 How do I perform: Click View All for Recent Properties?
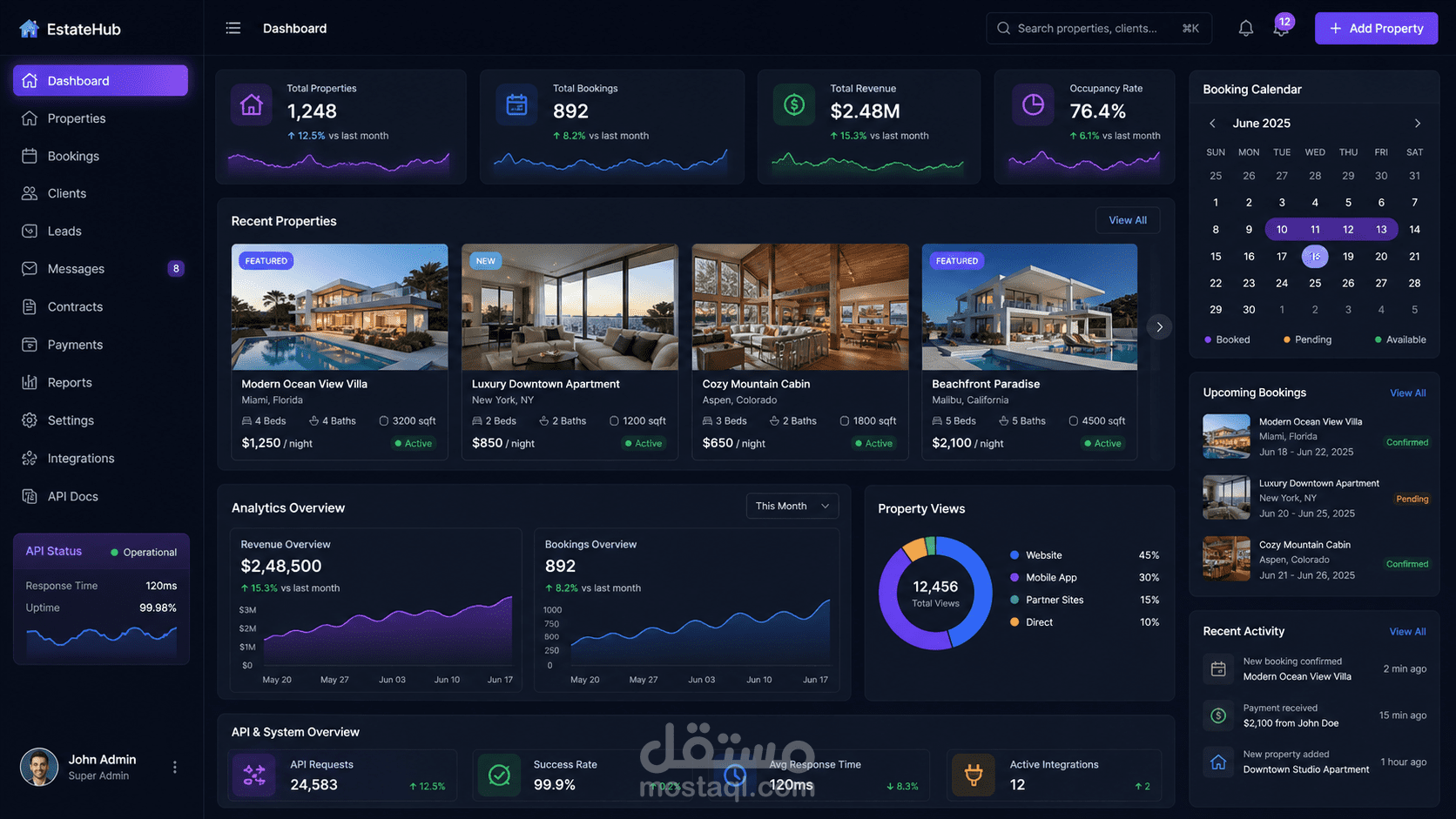tap(1128, 220)
